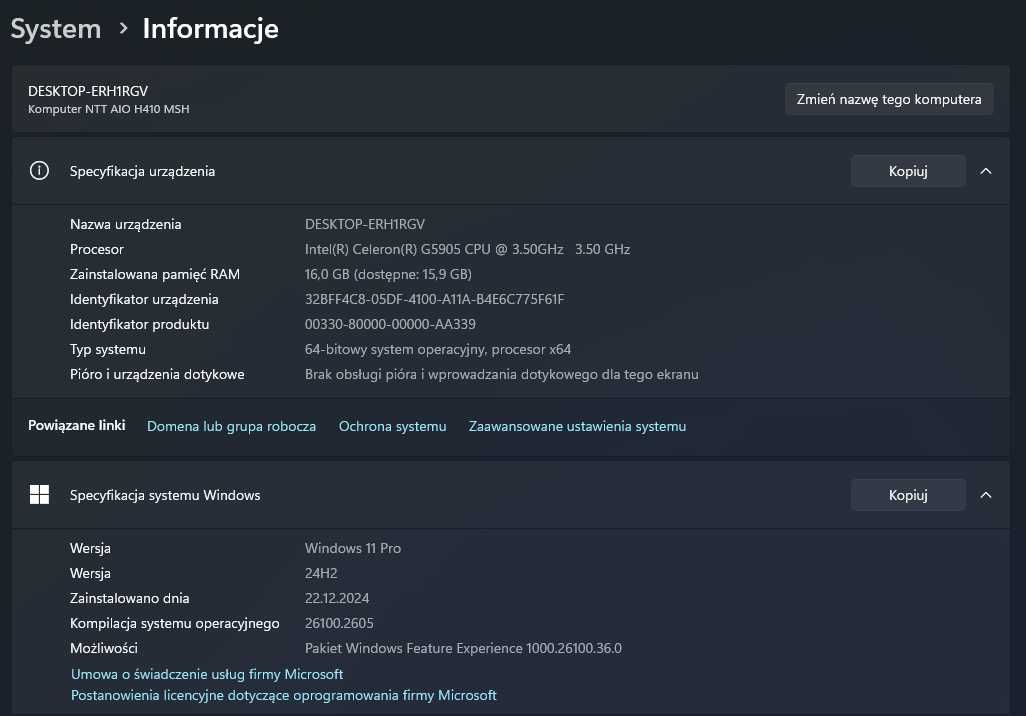Select DESKTOP-ERH1RGV value in device name row
The width and height of the screenshot is (1026, 716).
click(x=364, y=224)
